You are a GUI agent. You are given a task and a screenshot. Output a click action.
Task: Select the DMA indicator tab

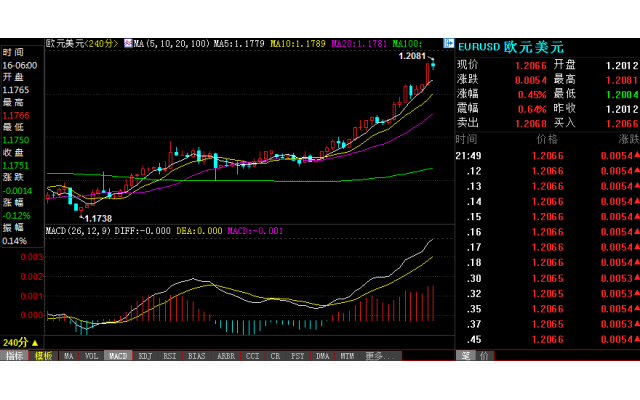click(322, 355)
